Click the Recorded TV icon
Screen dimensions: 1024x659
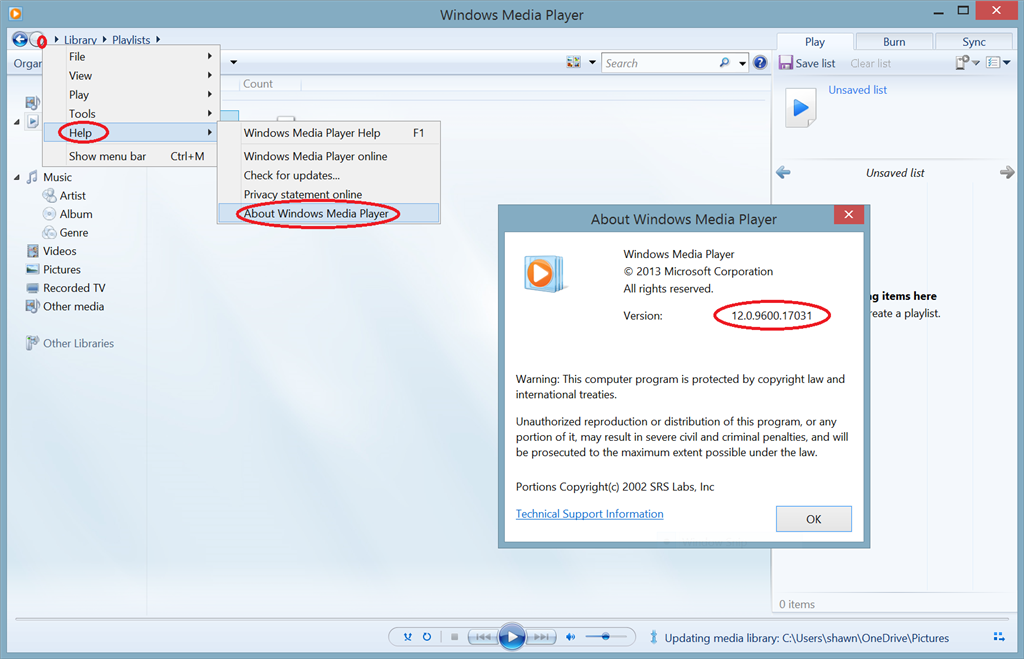pos(33,288)
